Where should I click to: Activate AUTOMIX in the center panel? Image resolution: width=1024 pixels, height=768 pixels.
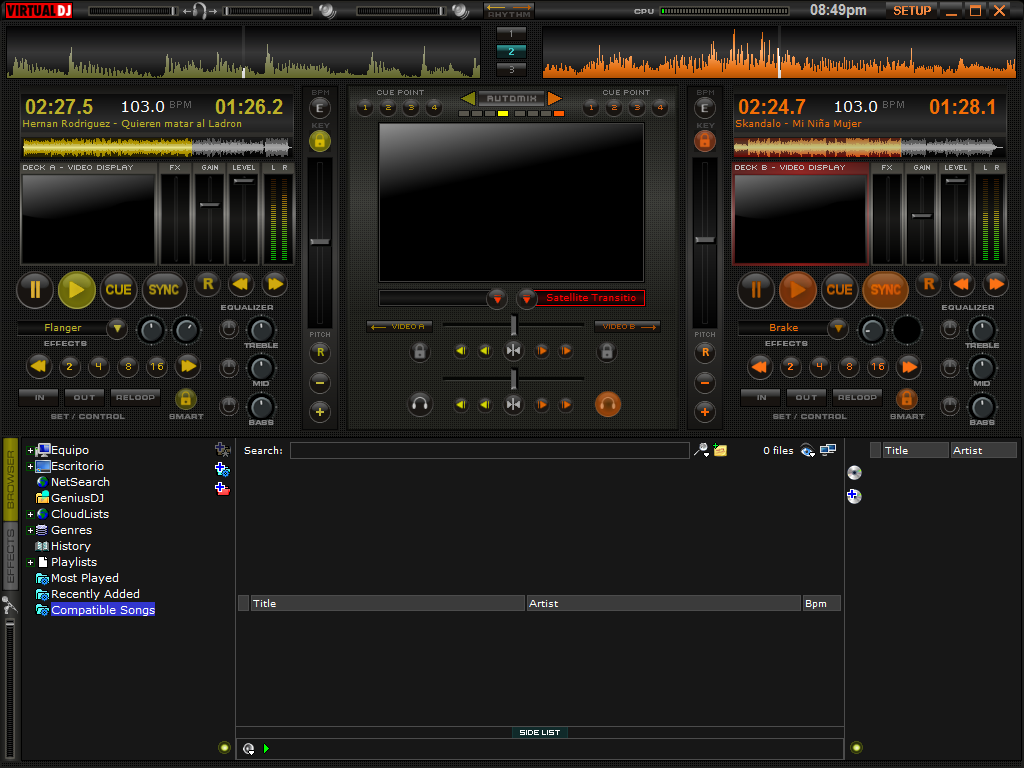pyautogui.click(x=510, y=98)
